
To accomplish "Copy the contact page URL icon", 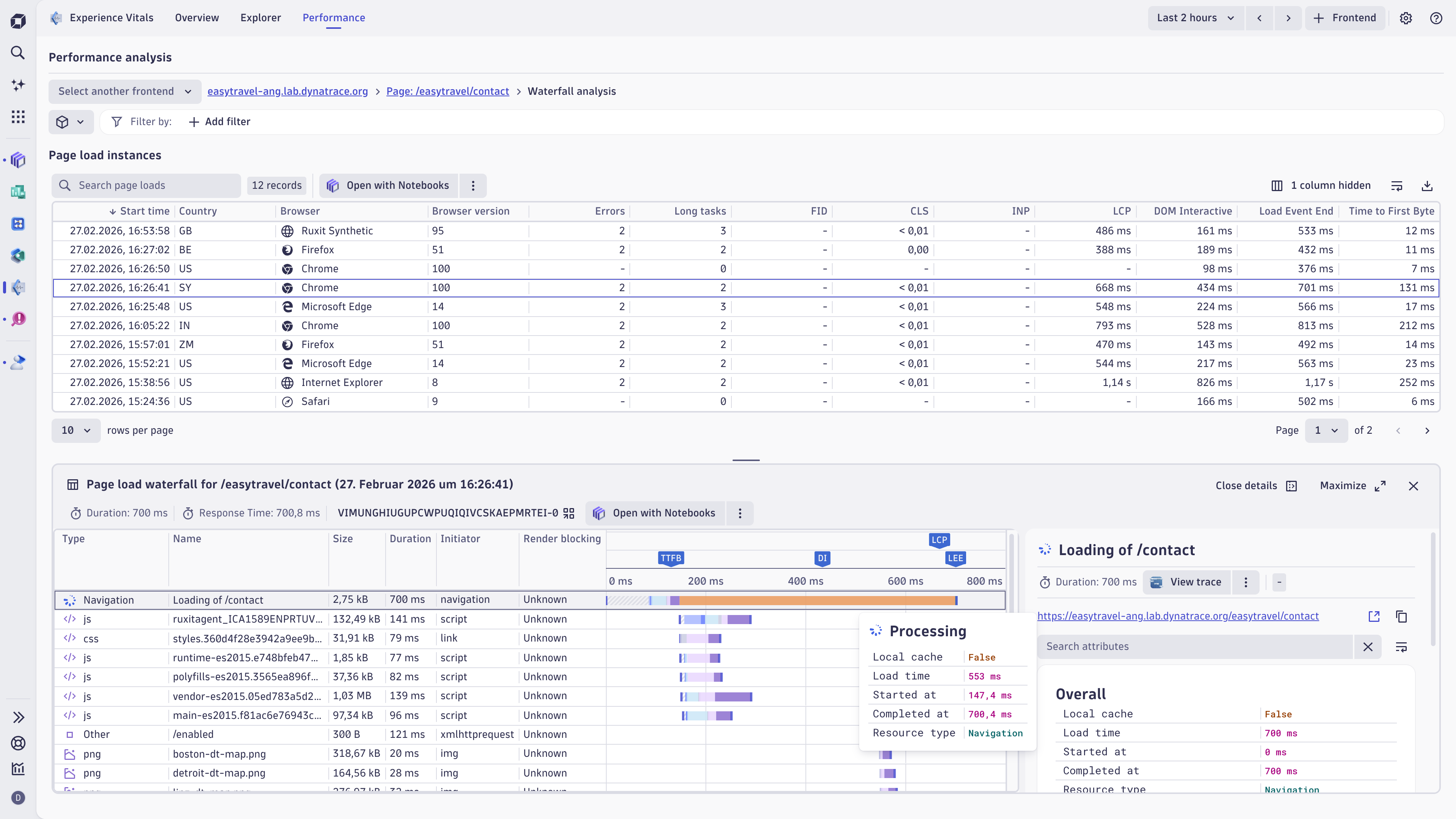I will [1401, 616].
